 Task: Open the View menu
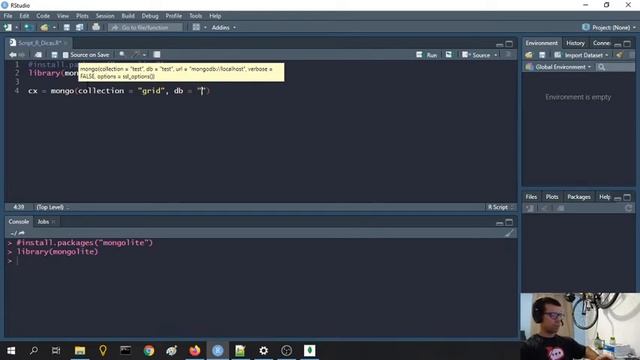[62, 16]
